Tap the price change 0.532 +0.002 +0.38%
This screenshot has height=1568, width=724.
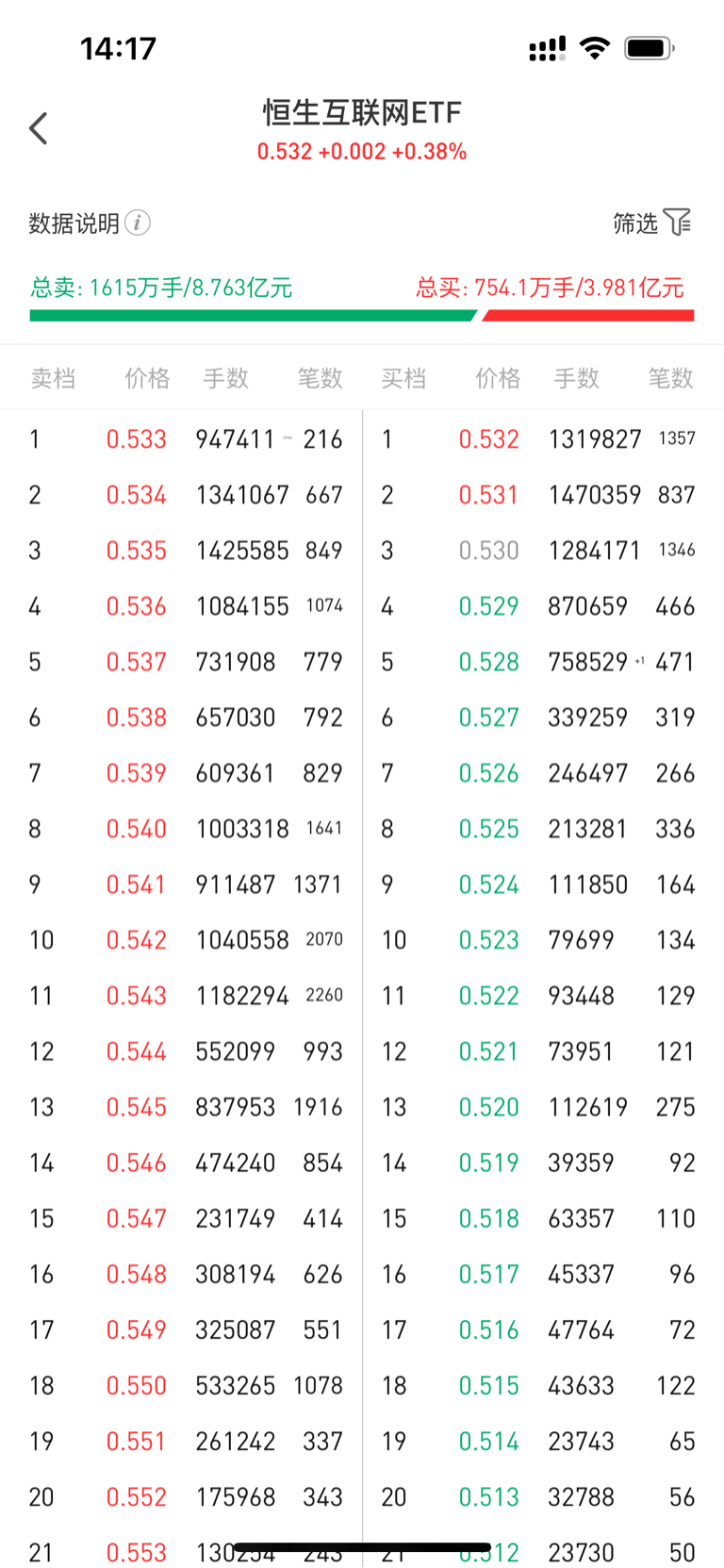pyautogui.click(x=362, y=152)
